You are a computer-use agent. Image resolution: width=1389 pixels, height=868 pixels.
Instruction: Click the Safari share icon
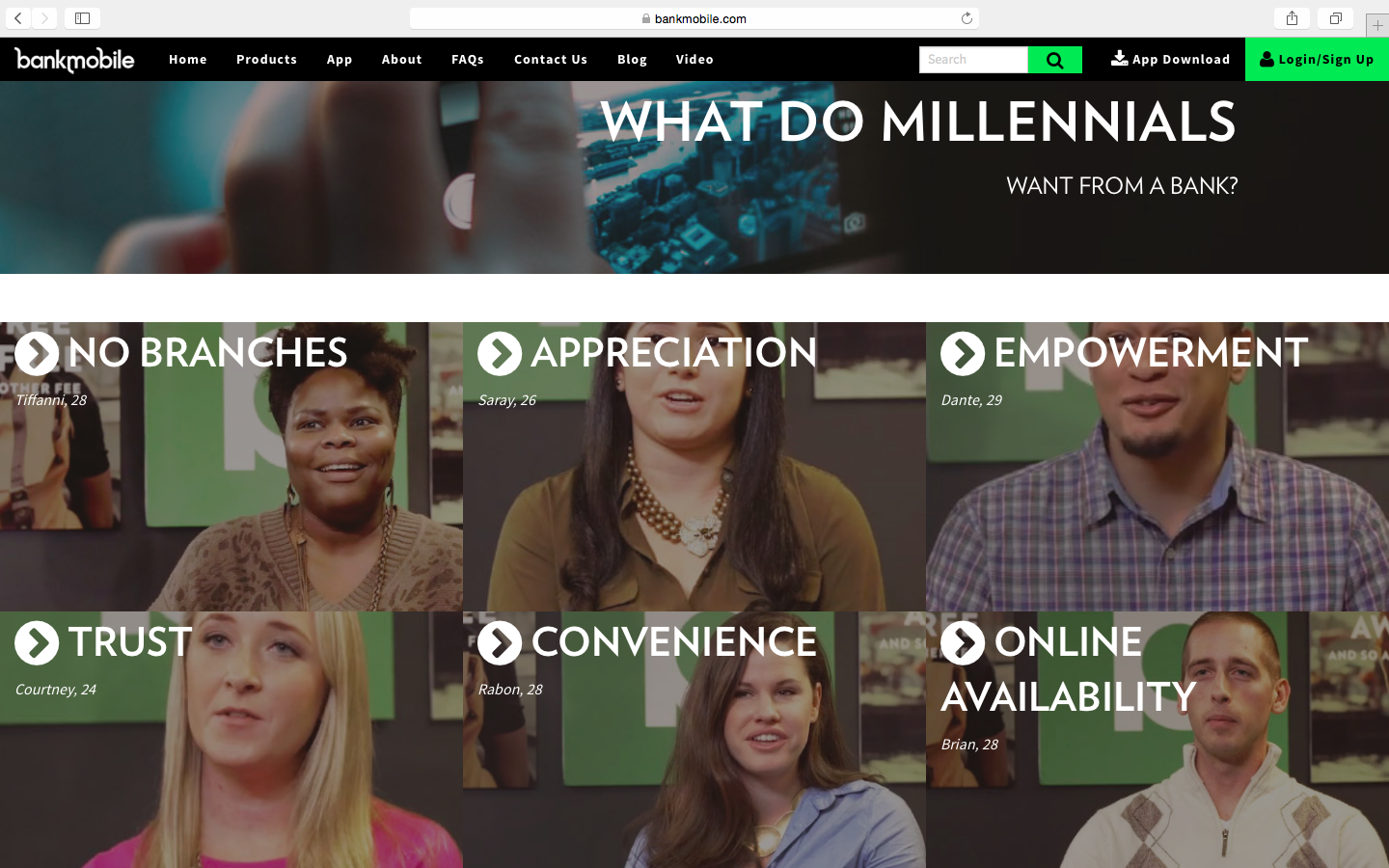(1292, 18)
